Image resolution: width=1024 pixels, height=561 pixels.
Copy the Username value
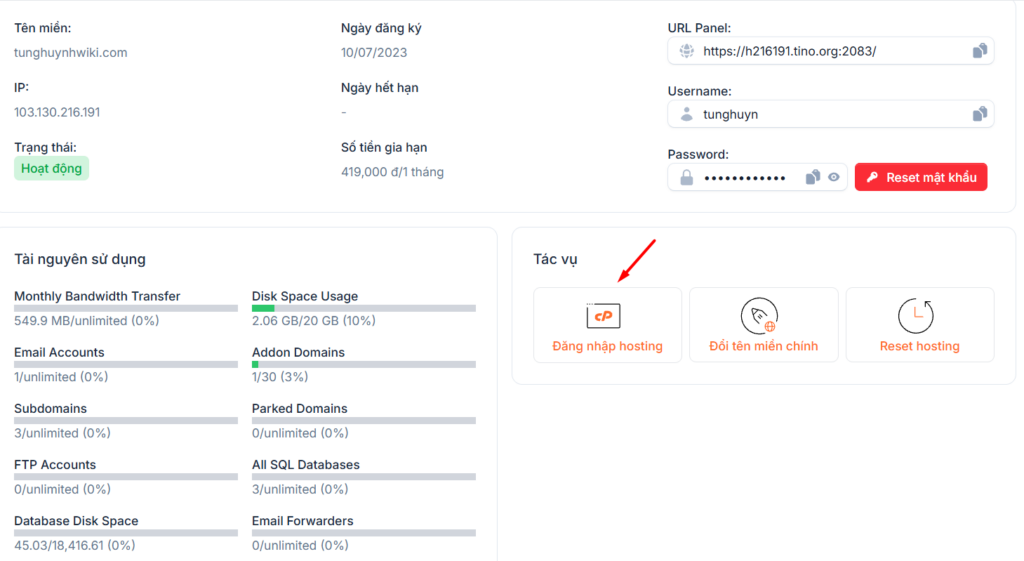coord(980,115)
